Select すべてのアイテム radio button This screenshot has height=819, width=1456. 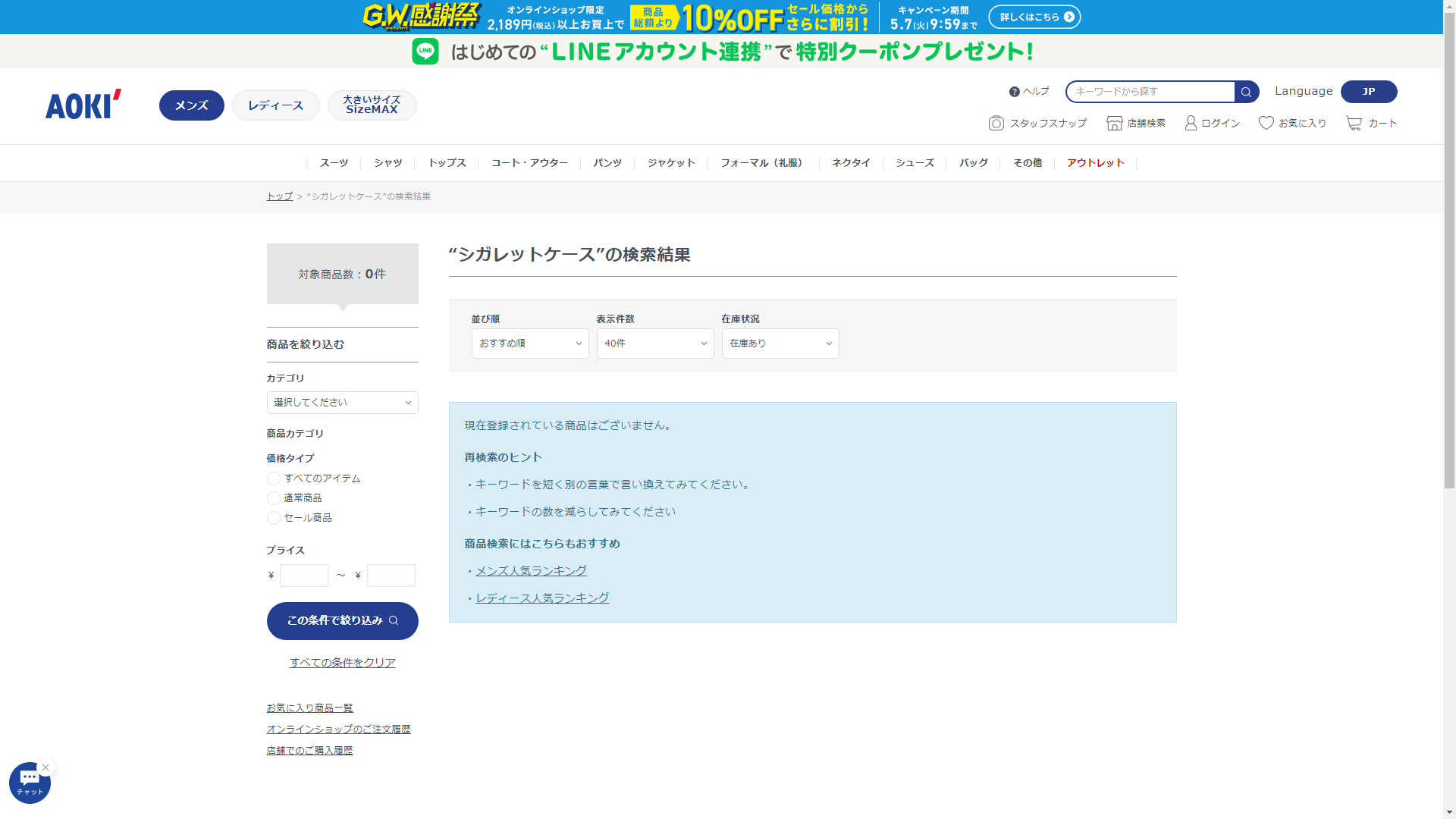tap(274, 479)
